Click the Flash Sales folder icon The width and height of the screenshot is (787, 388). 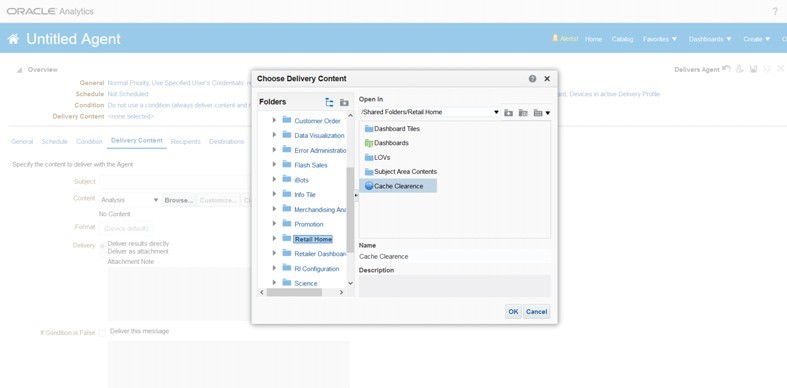click(287, 164)
